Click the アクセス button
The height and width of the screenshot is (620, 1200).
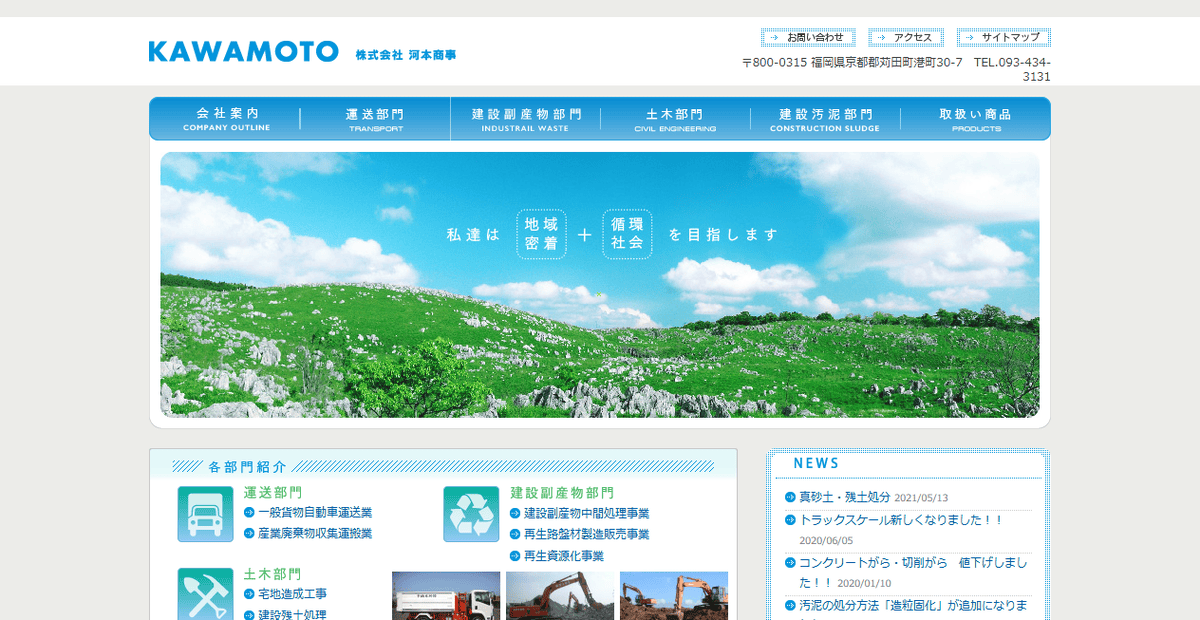tap(906, 36)
